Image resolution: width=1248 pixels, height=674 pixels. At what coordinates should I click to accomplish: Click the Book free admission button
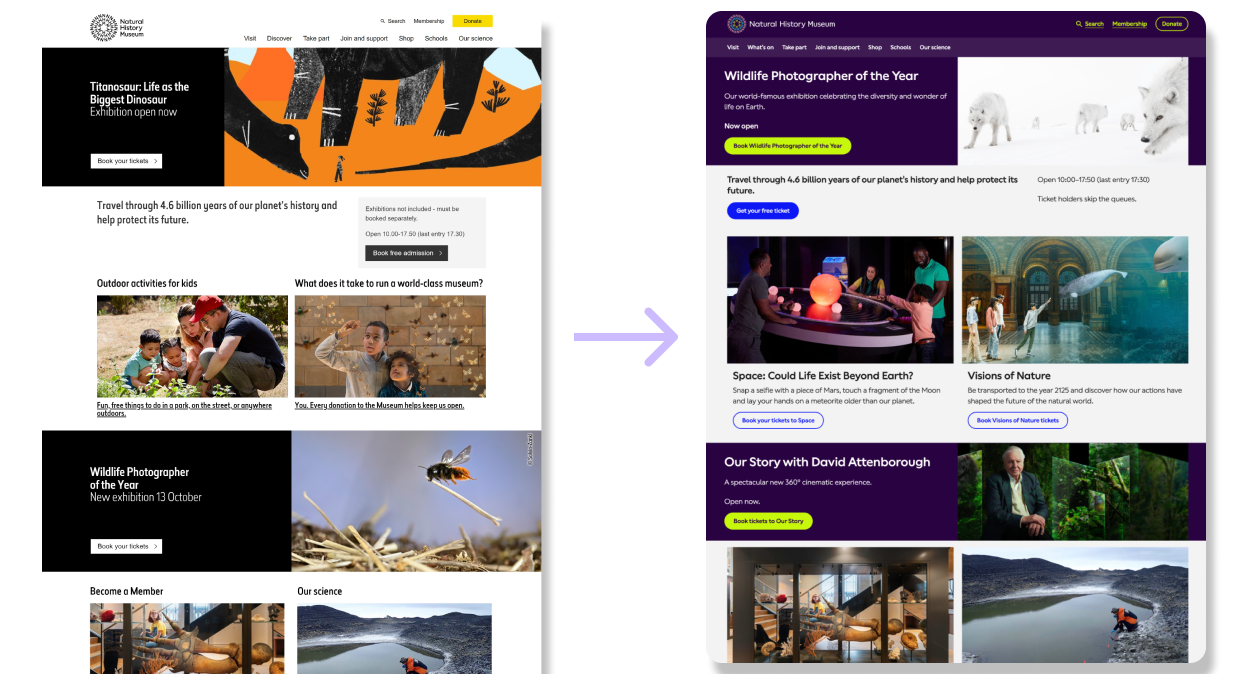coord(406,253)
